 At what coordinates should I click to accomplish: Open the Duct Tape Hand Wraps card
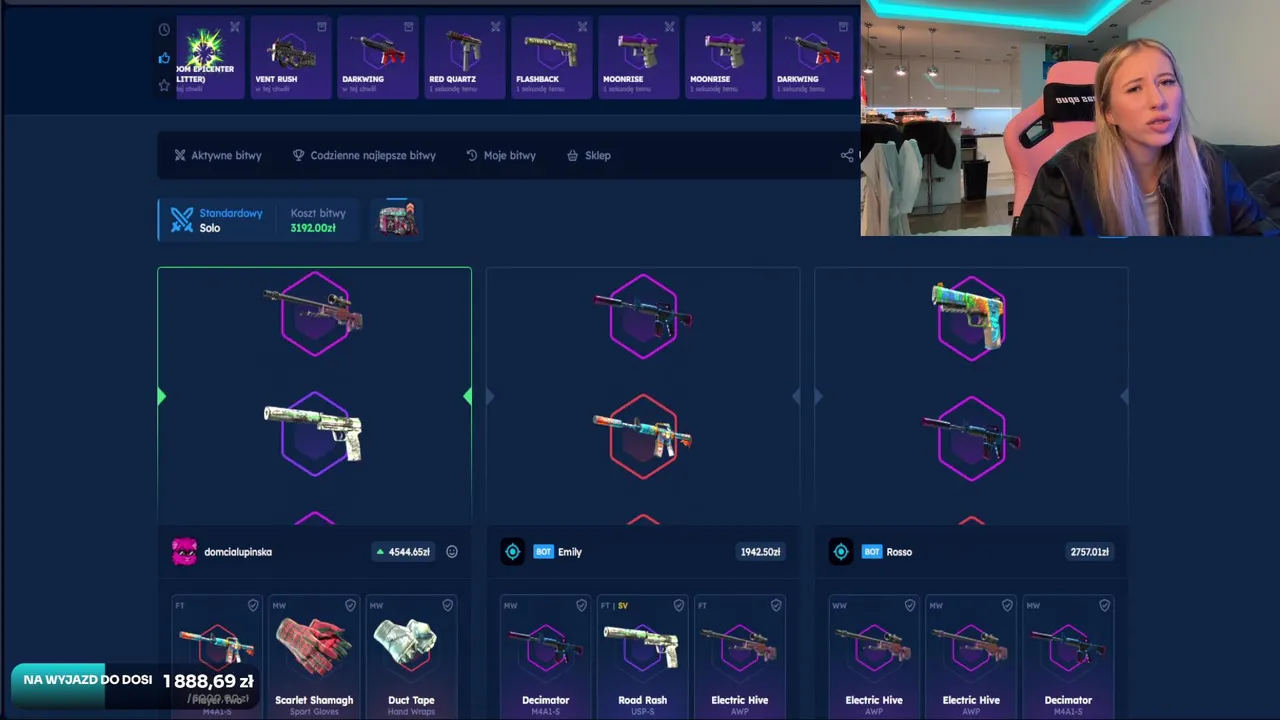pos(411,657)
